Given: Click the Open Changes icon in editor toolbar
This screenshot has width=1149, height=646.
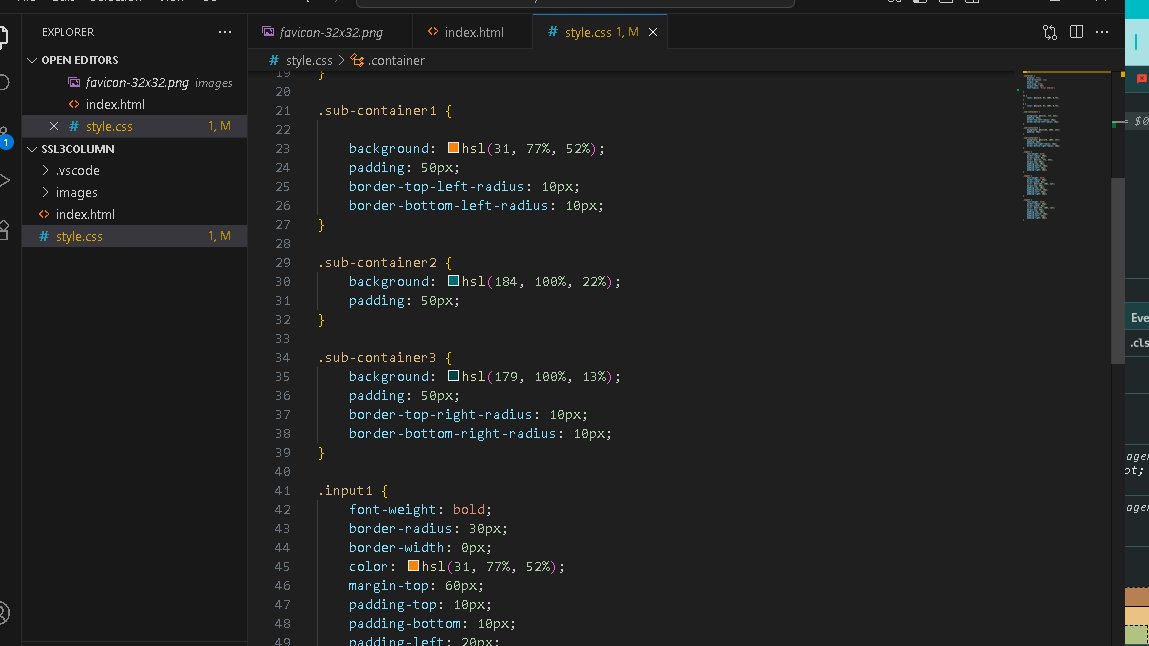Looking at the screenshot, I should (x=1049, y=32).
